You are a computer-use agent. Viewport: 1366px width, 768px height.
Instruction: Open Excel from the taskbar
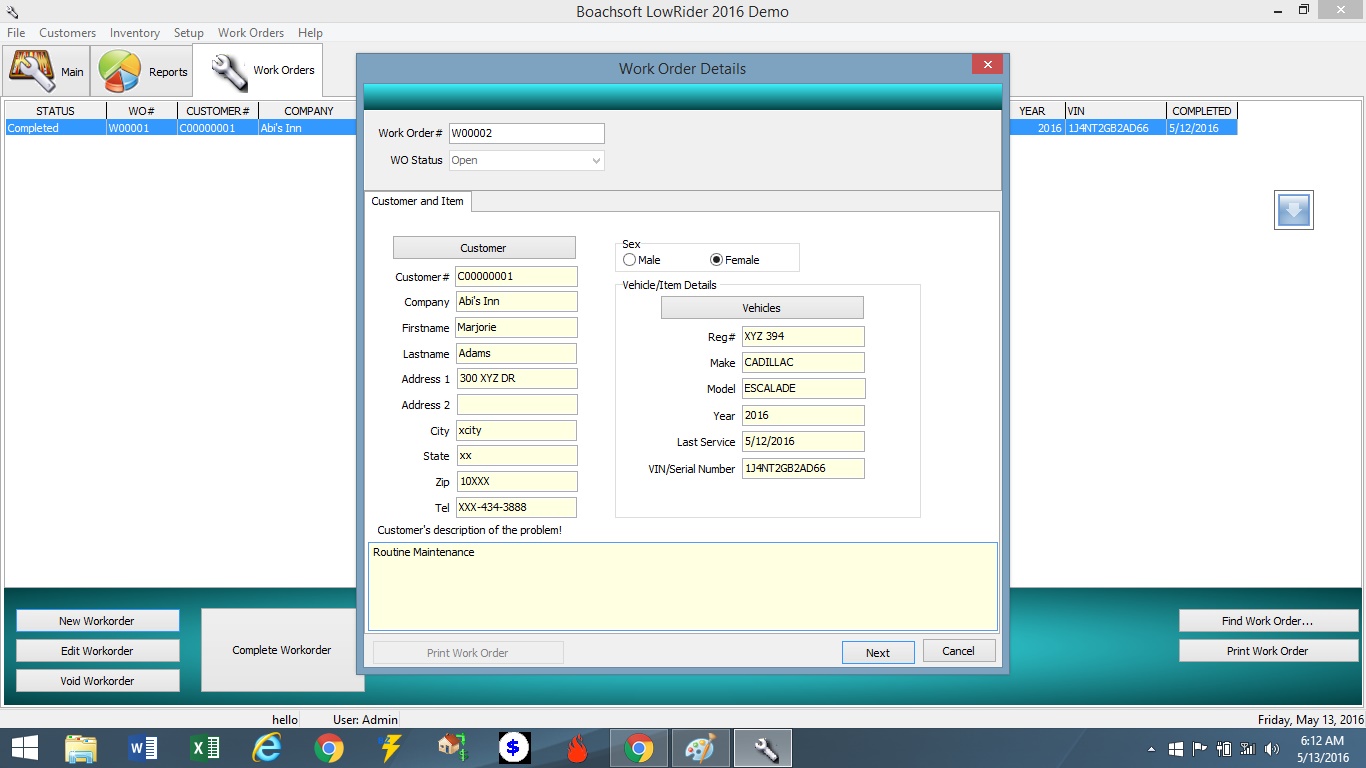(x=205, y=747)
